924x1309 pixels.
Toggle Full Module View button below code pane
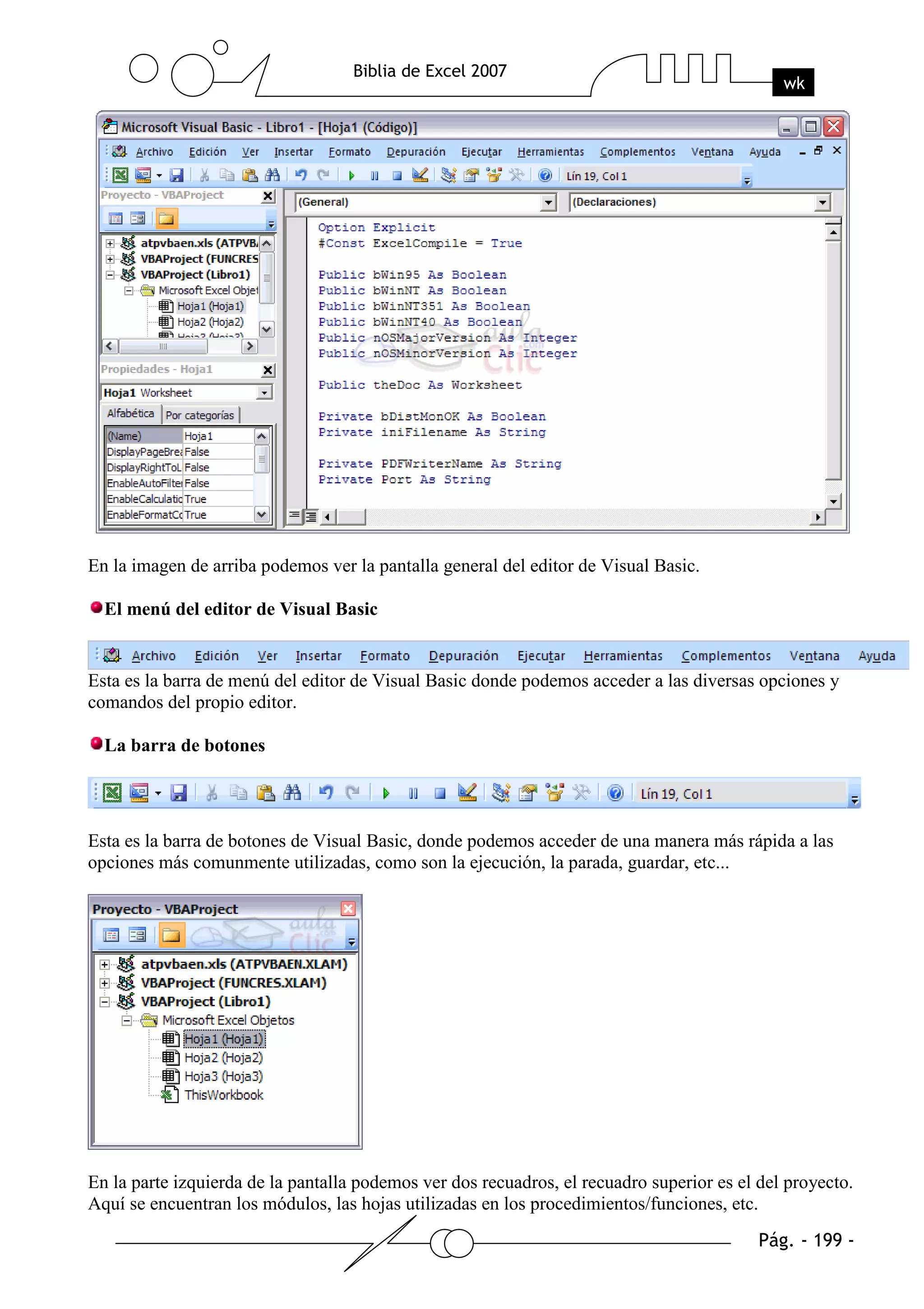pyautogui.click(x=311, y=516)
